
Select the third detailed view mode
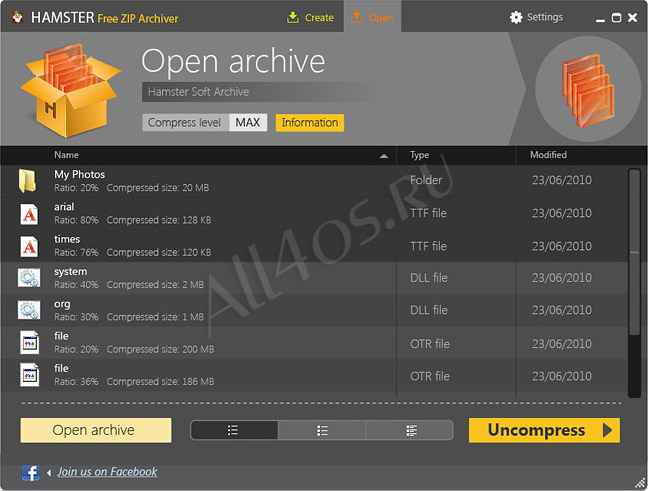[410, 430]
